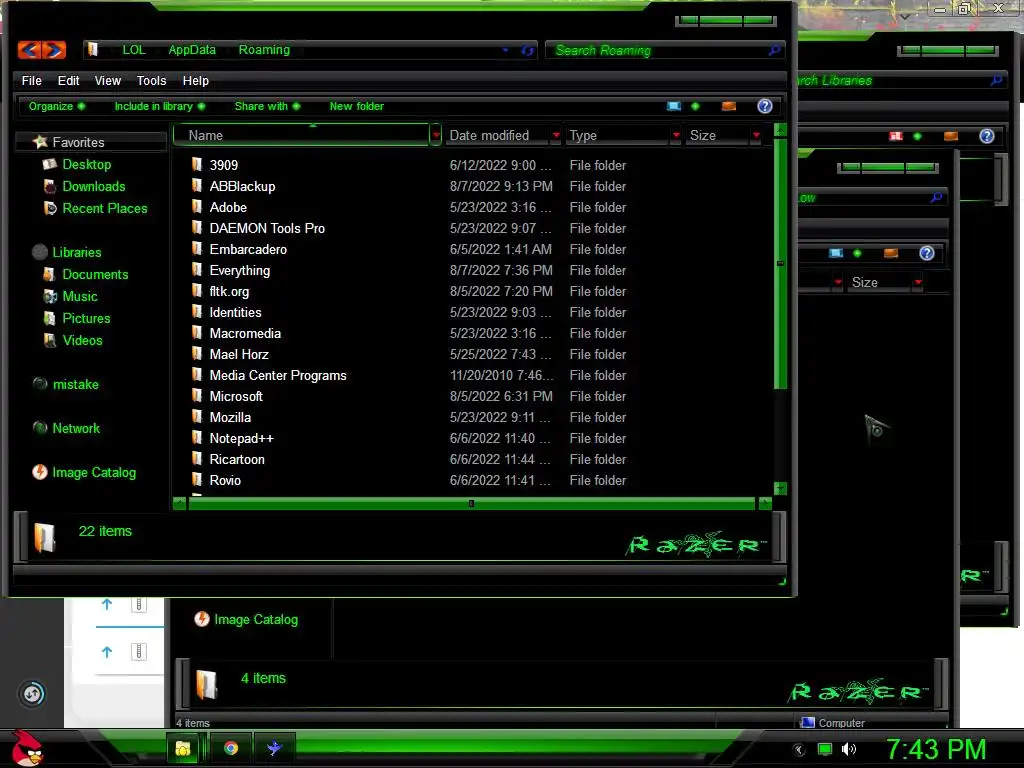The width and height of the screenshot is (1024, 768).
Task: Open the Date modified column filter arrow
Action: click(556, 135)
